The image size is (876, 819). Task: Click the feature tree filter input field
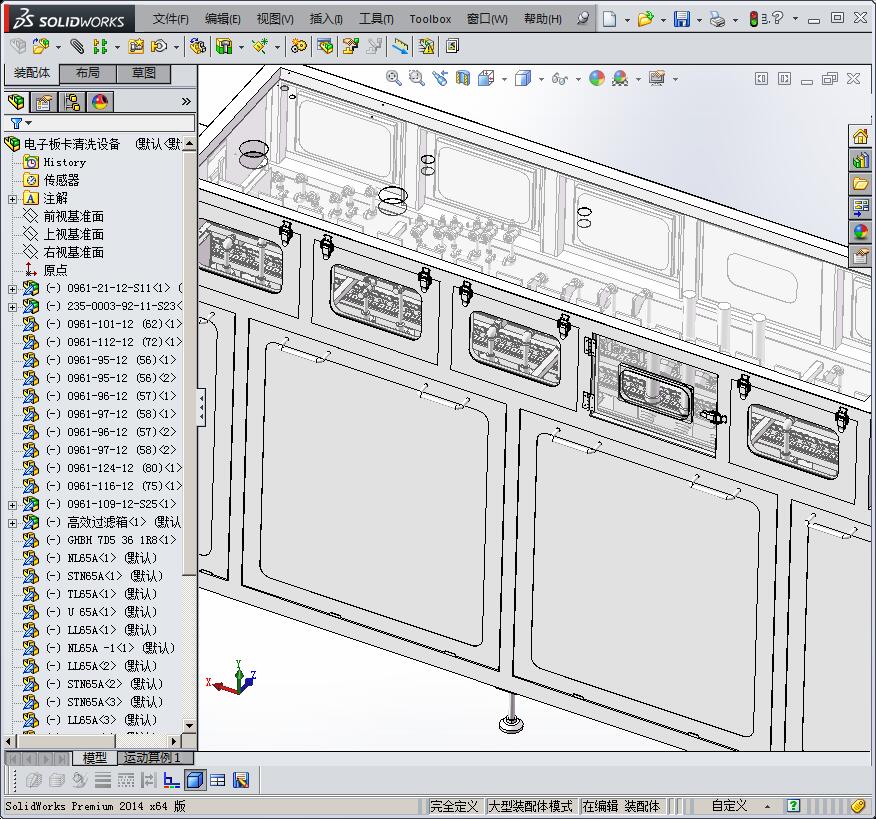110,123
